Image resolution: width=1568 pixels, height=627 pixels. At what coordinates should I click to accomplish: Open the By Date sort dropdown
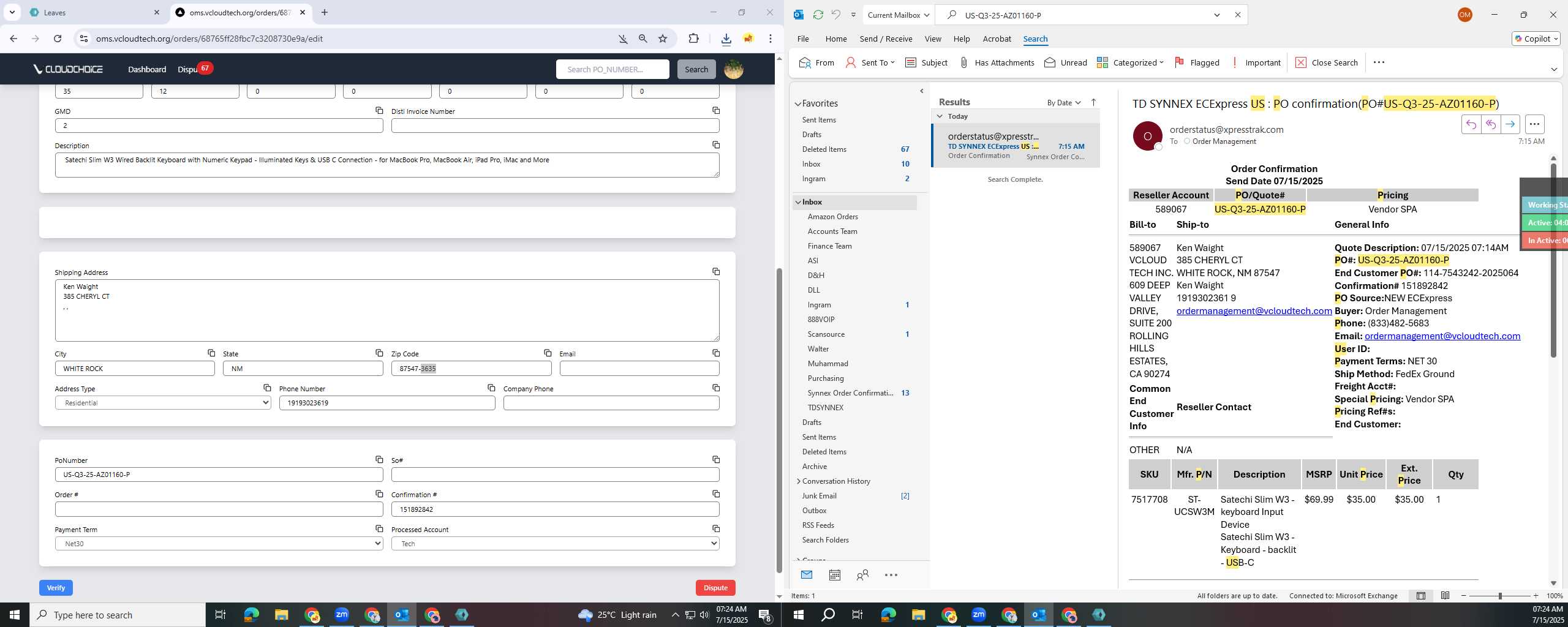(x=1064, y=102)
